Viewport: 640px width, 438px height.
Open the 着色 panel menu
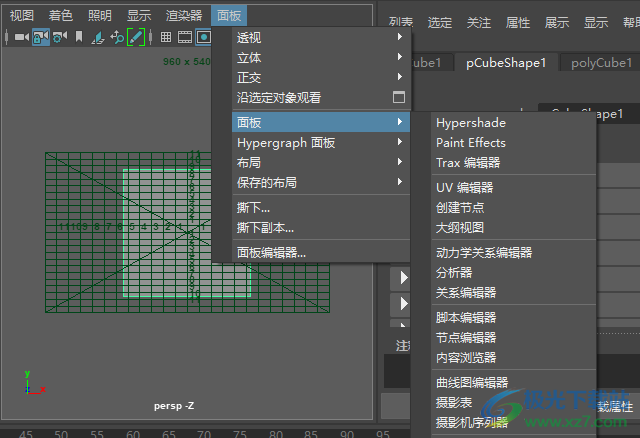(60, 16)
